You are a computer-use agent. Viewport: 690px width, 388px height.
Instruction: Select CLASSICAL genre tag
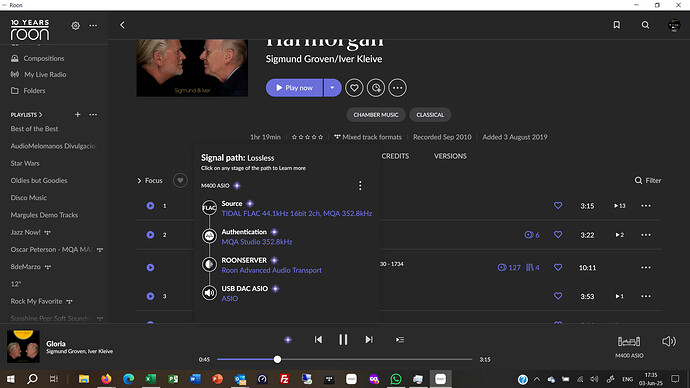tap(430, 115)
